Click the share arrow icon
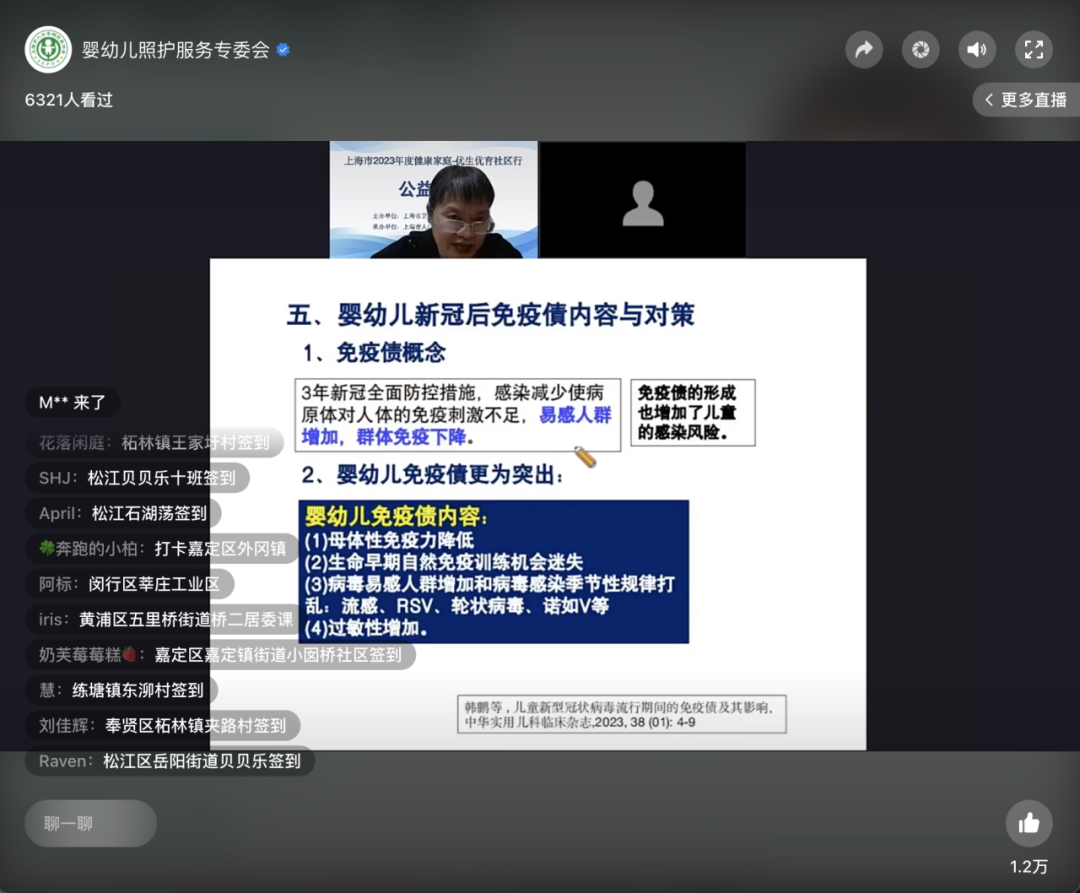Image resolution: width=1080 pixels, height=893 pixels. 864,50
